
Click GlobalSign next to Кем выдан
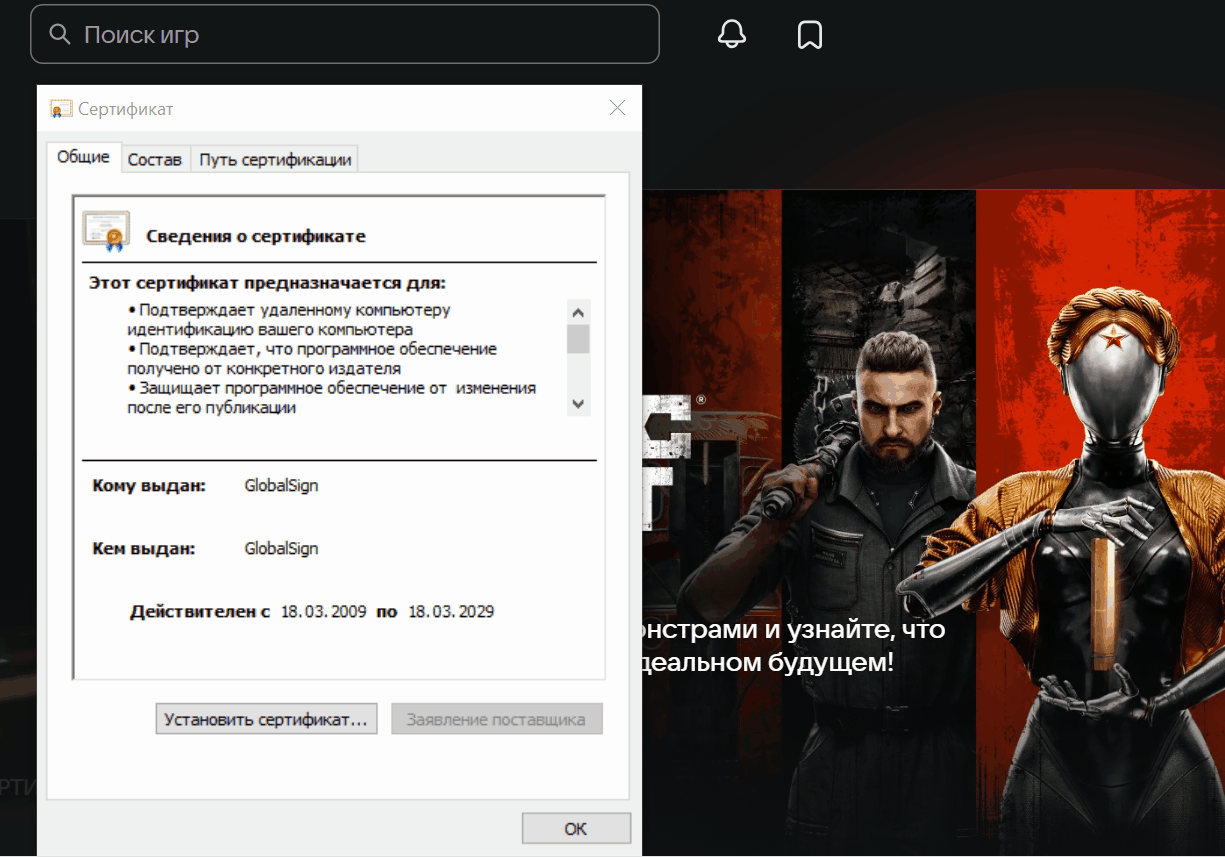pos(281,549)
